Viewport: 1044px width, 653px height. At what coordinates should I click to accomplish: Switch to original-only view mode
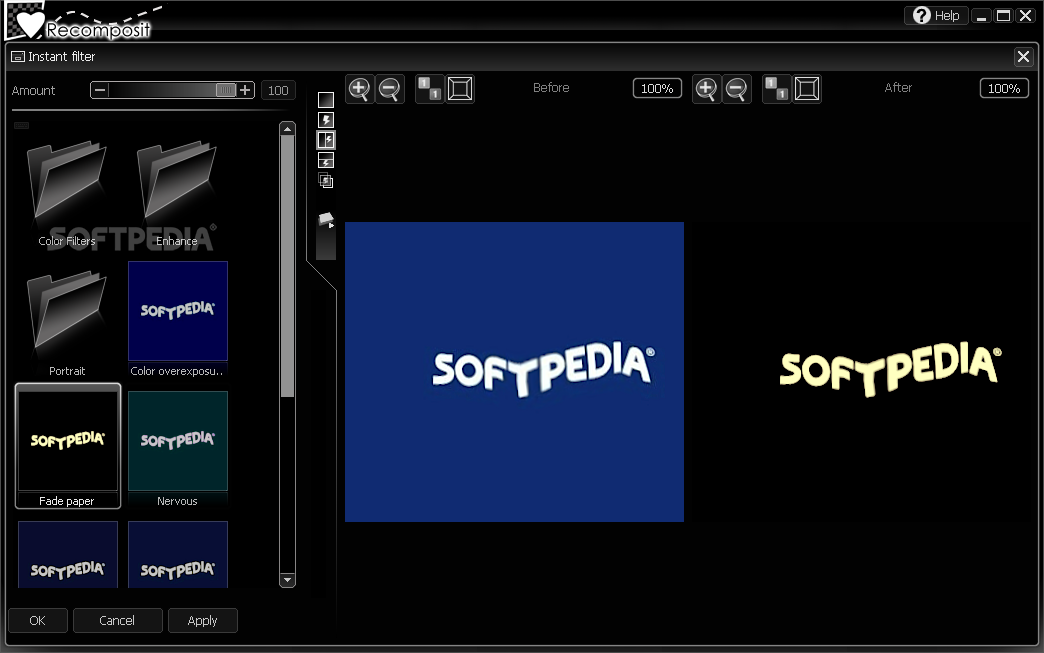(326, 100)
